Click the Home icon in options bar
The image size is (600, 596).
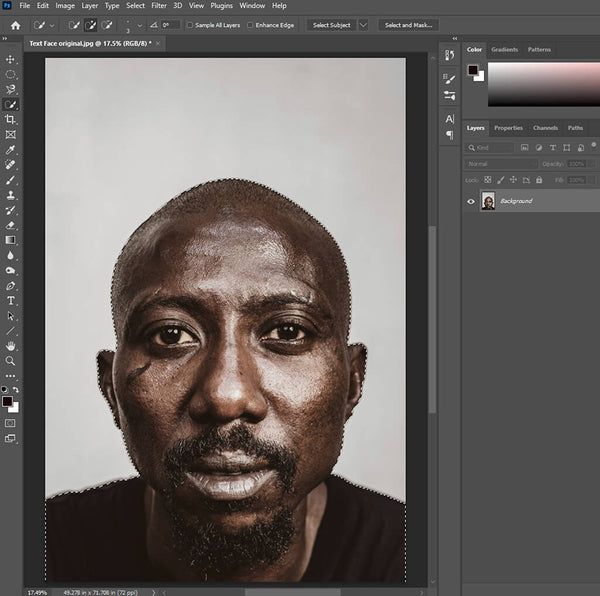click(15, 25)
